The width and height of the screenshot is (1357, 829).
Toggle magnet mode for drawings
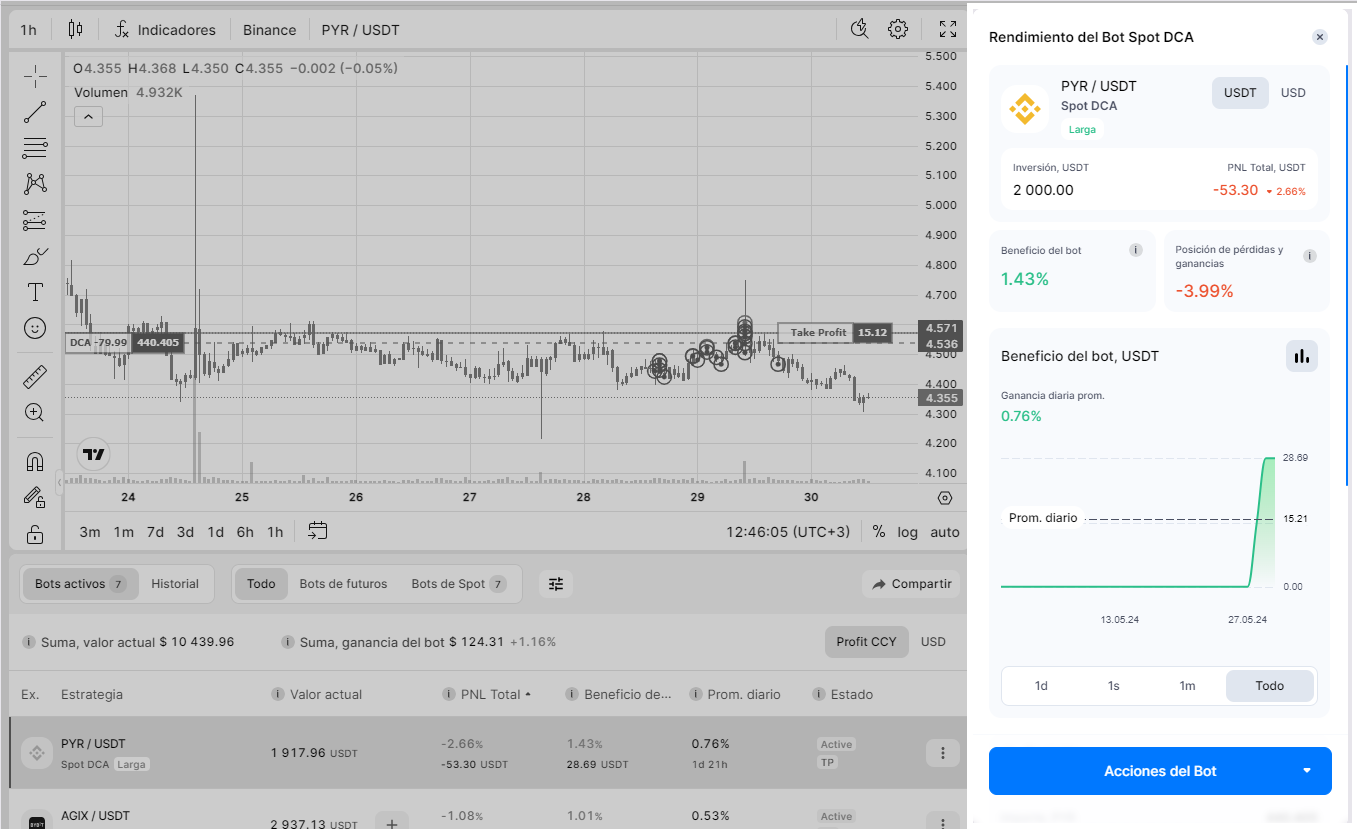(x=35, y=462)
